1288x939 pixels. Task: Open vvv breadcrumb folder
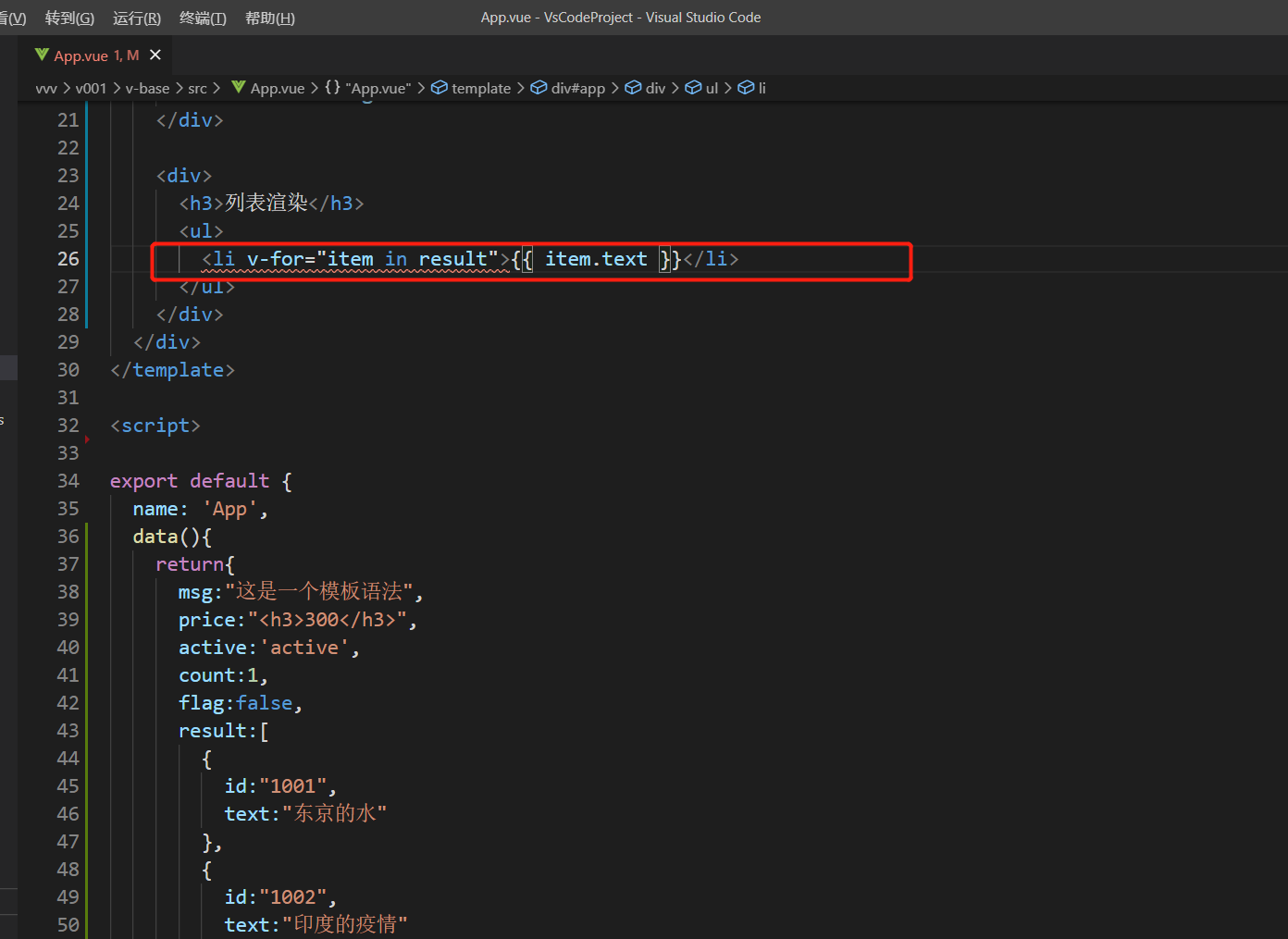click(x=46, y=88)
